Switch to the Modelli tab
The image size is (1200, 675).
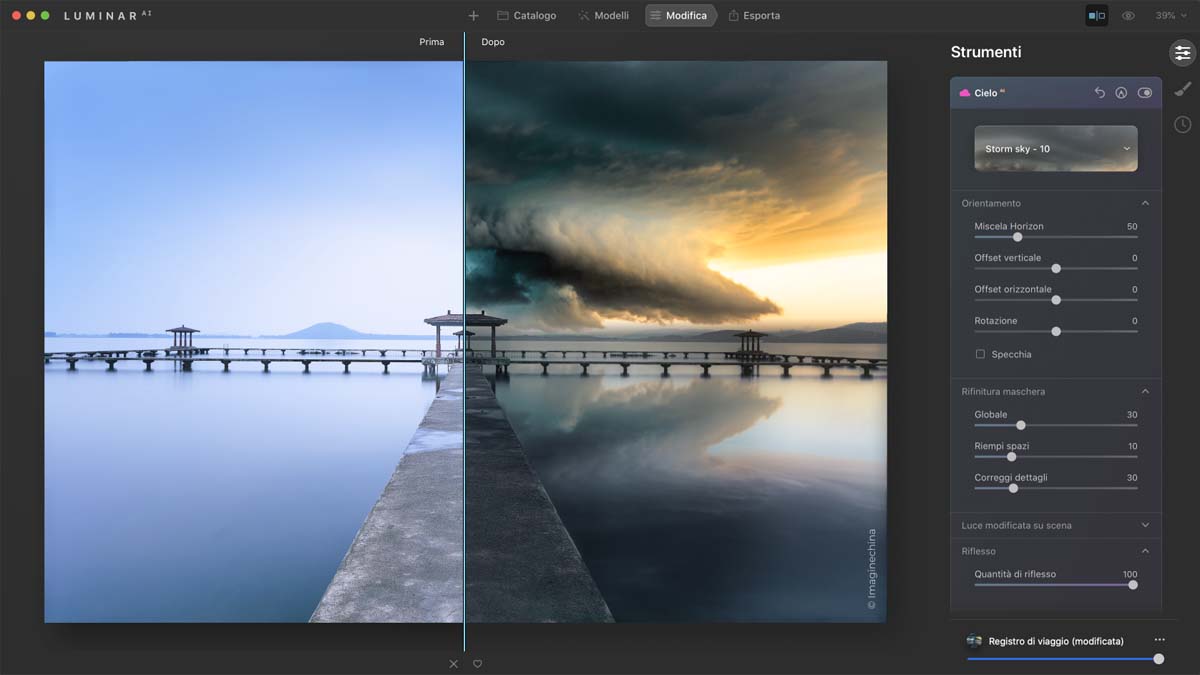click(603, 16)
